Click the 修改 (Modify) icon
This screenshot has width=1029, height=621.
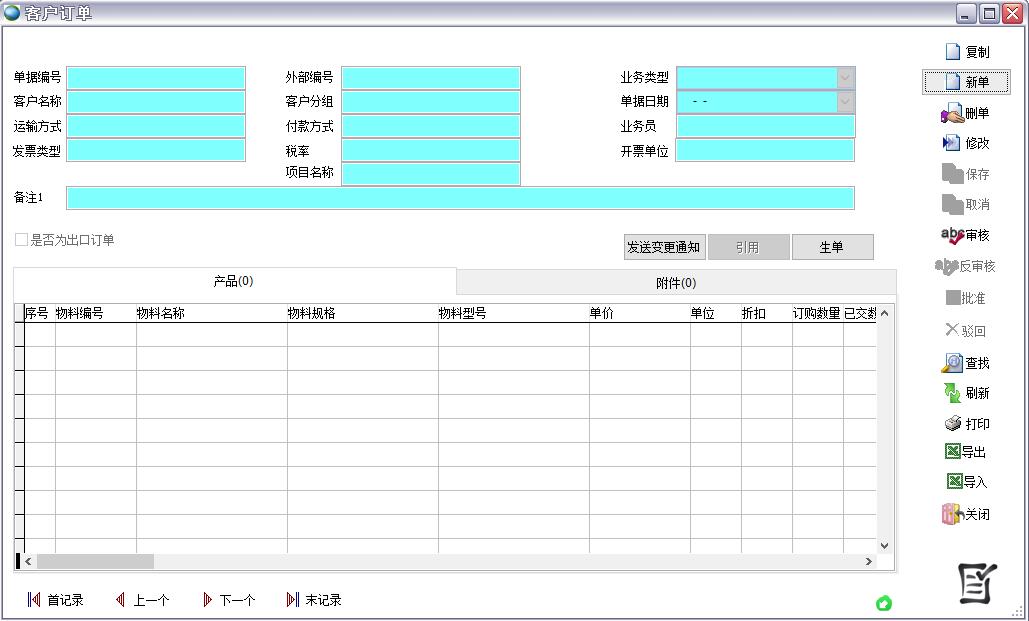click(x=953, y=143)
